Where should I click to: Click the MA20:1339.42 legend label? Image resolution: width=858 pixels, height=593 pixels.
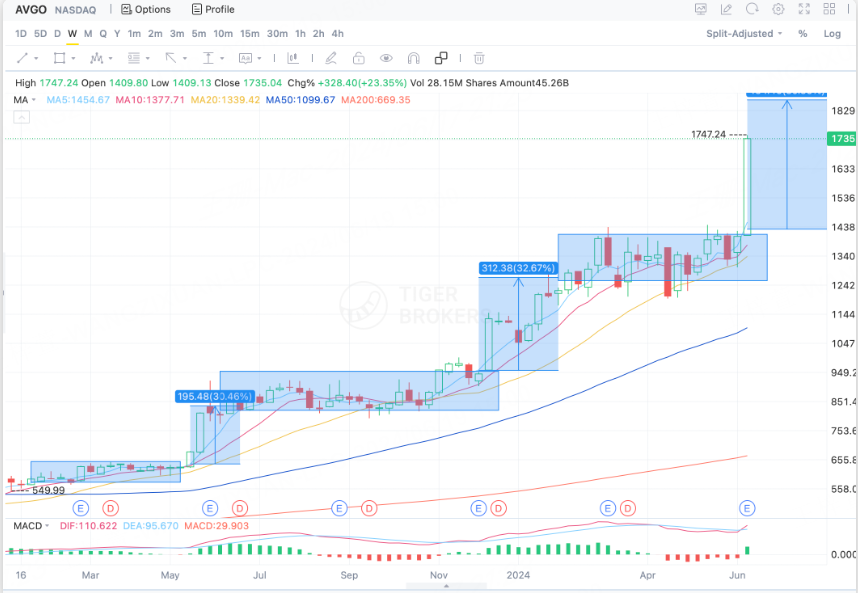[x=225, y=100]
